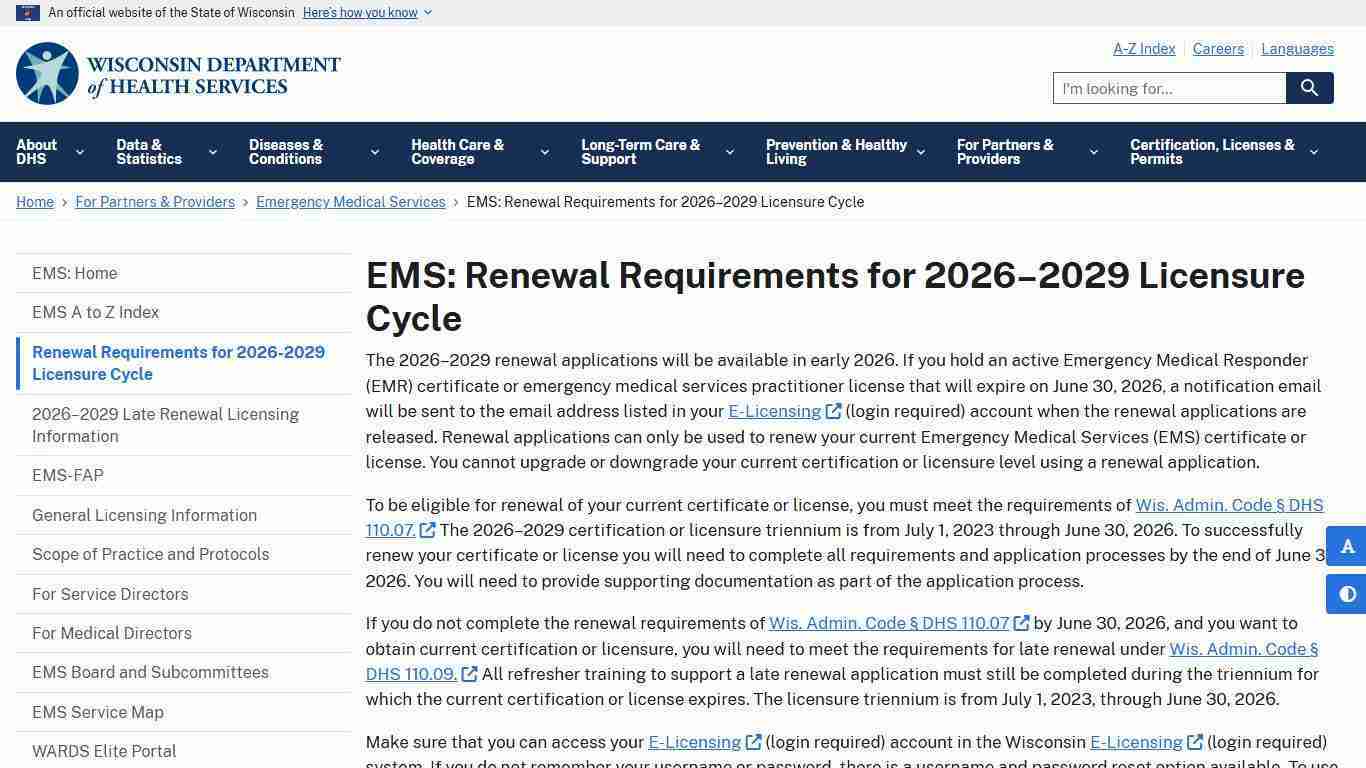Select WARDS Elite Portal in the sidebar
1366x768 pixels.
pos(104,751)
